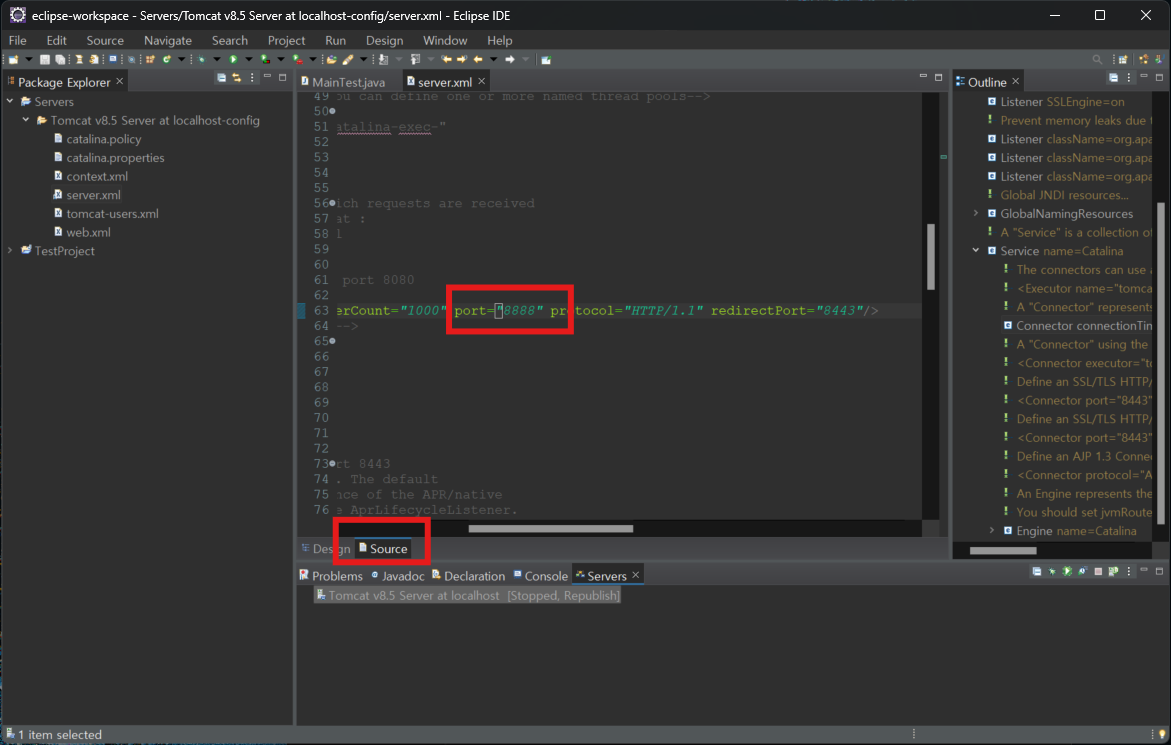The height and width of the screenshot is (745, 1171).
Task: Click the Open Perspective icon
Action: click(x=1122, y=60)
